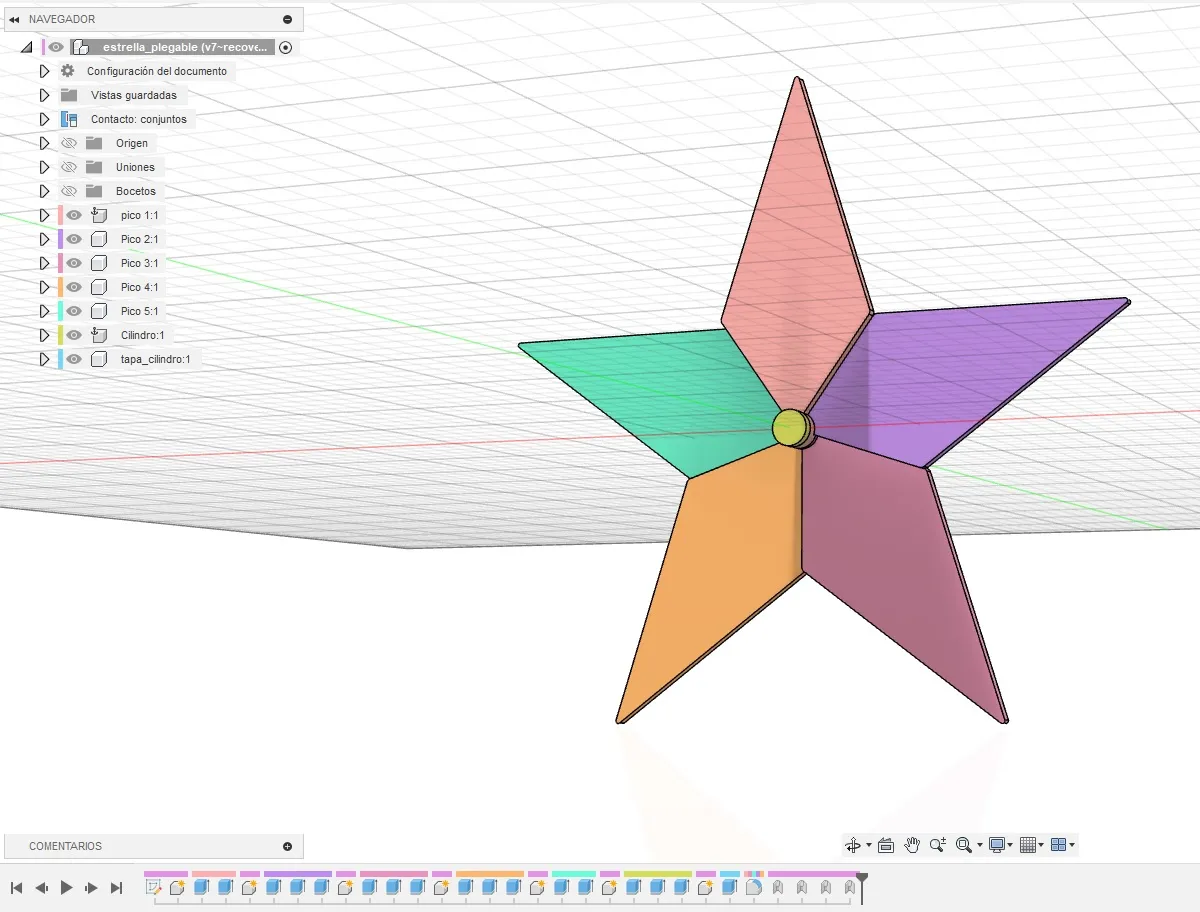Open the Zoom Window dropdown arrow
1200x912 pixels.
click(979, 845)
